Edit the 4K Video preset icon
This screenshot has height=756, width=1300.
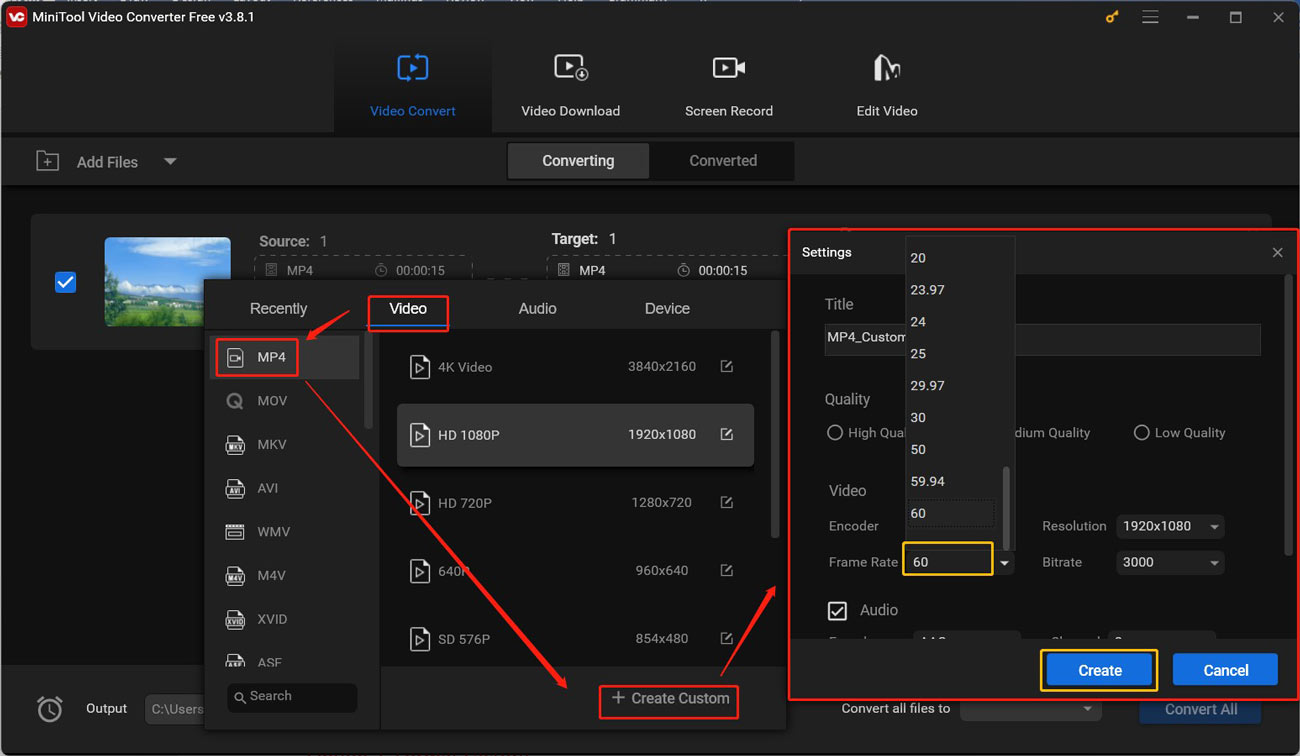click(x=727, y=367)
